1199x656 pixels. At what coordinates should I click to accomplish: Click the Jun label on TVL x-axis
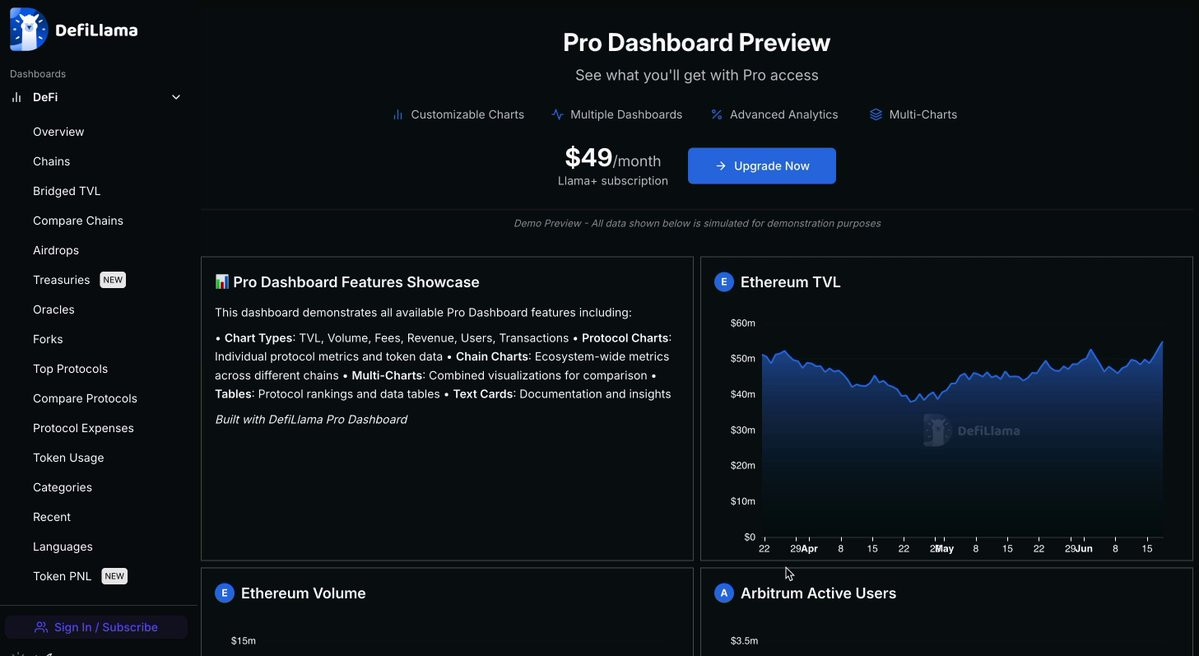[x=1084, y=549]
